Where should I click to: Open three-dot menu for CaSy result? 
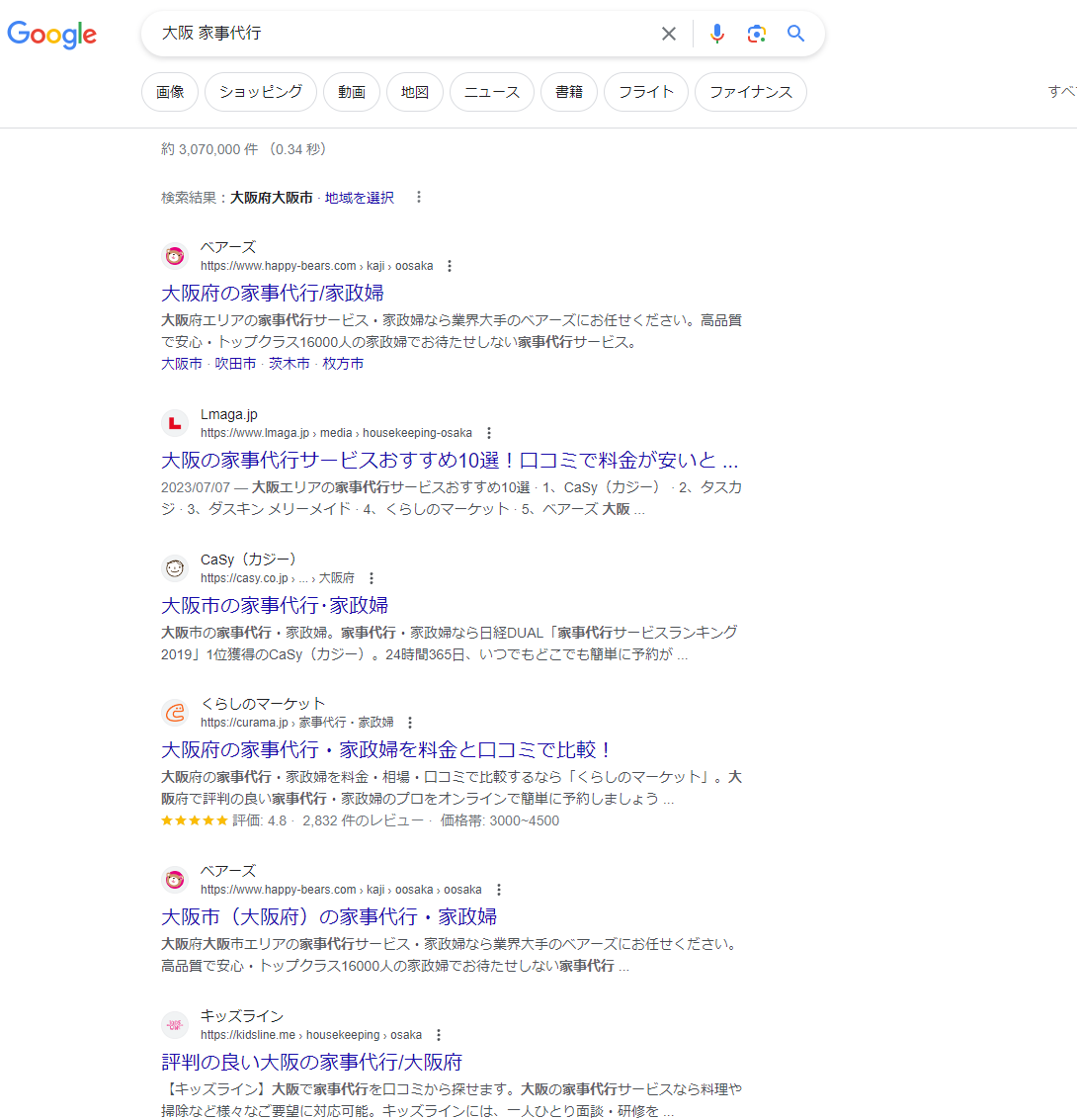coord(372,578)
